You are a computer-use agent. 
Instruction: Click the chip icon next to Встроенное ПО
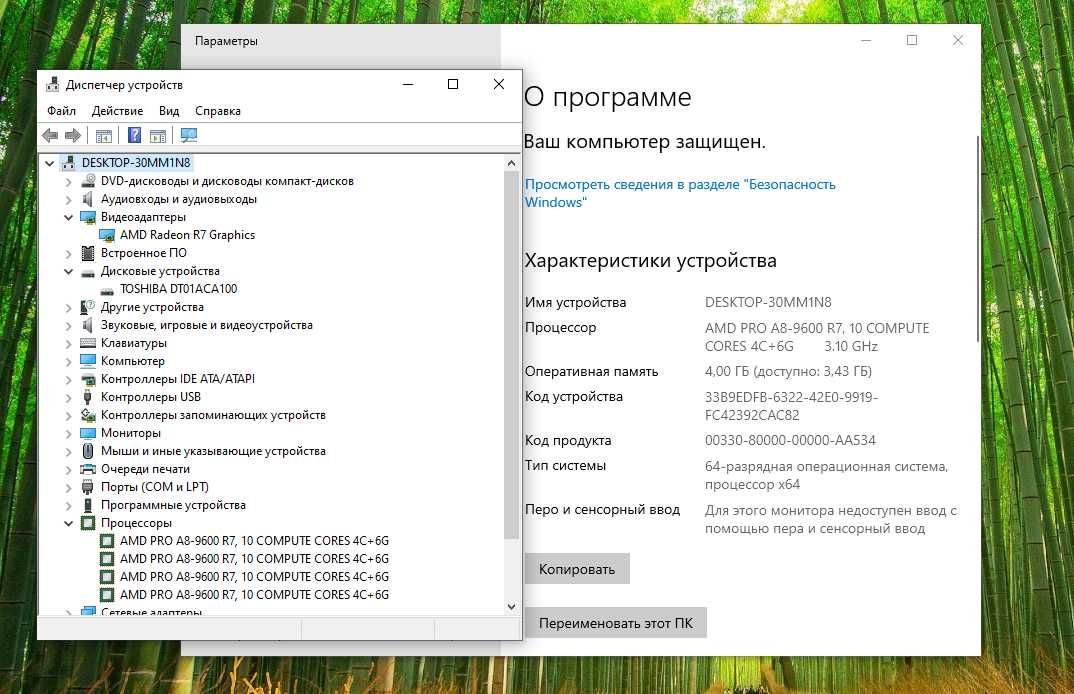coord(88,253)
